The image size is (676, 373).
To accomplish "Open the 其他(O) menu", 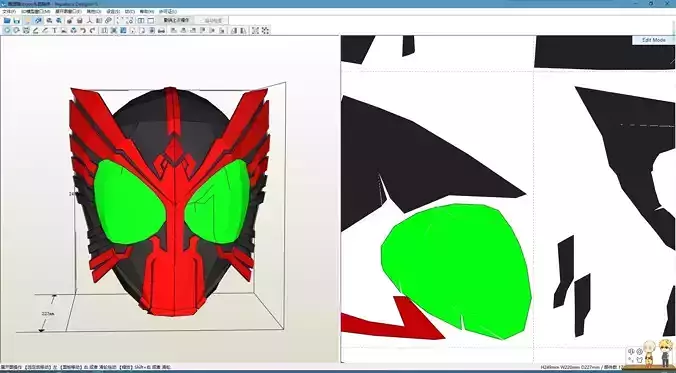I will (94, 12).
